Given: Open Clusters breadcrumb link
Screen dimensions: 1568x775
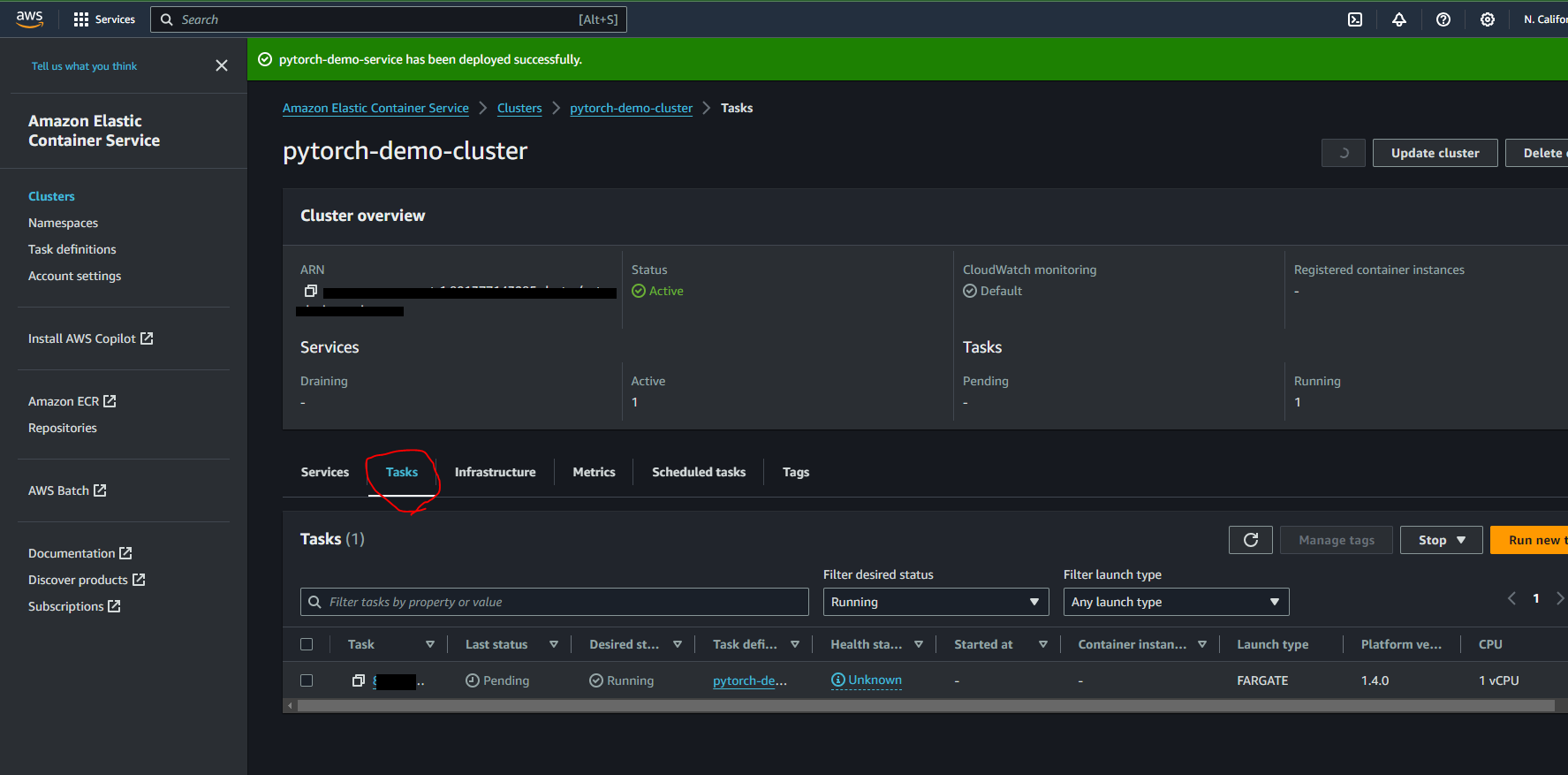Looking at the screenshot, I should click(519, 108).
